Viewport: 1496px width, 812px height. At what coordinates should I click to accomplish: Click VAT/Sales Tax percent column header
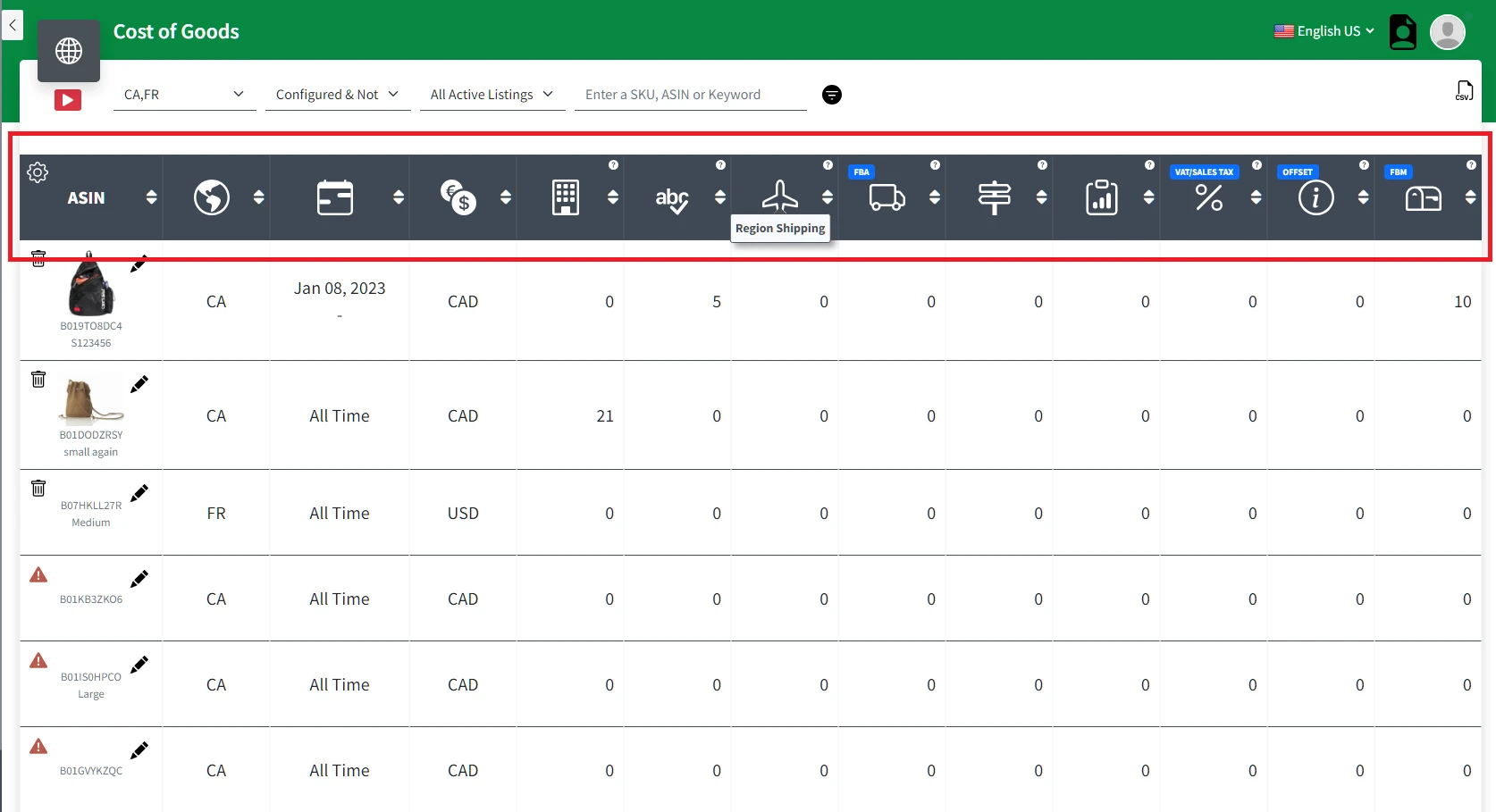click(x=1209, y=197)
